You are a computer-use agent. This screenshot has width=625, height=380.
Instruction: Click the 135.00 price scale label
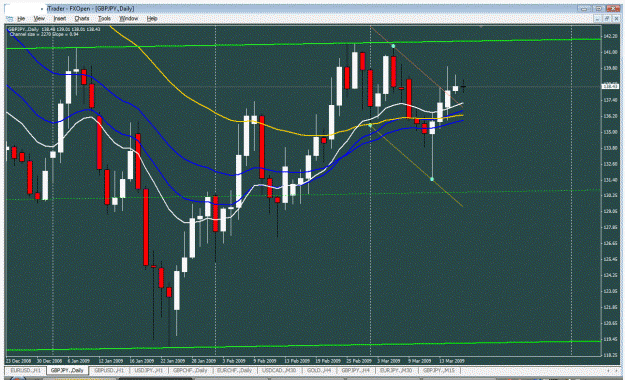click(611, 132)
